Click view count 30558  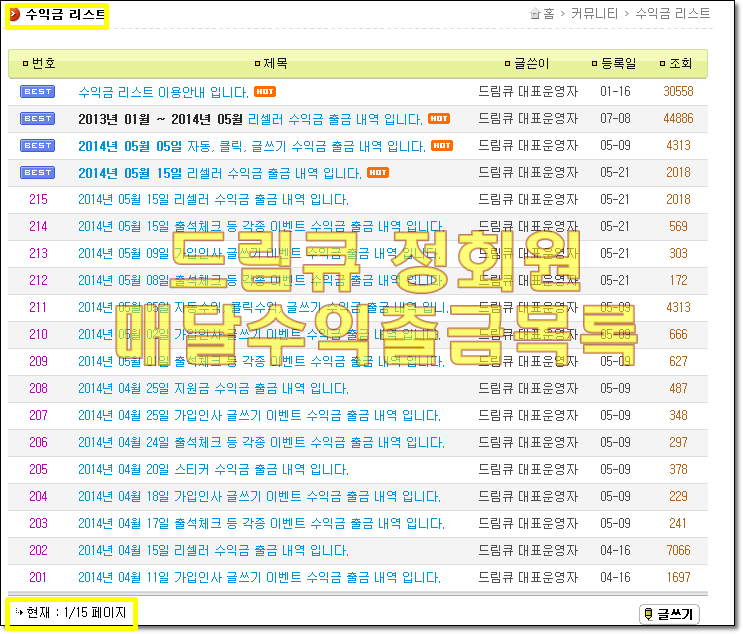[678, 91]
